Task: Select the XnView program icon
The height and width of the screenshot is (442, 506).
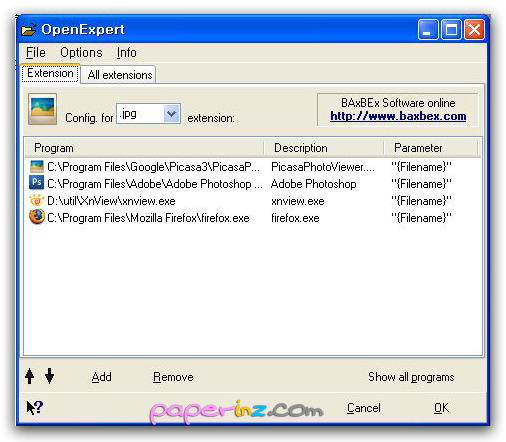Action: [36, 200]
